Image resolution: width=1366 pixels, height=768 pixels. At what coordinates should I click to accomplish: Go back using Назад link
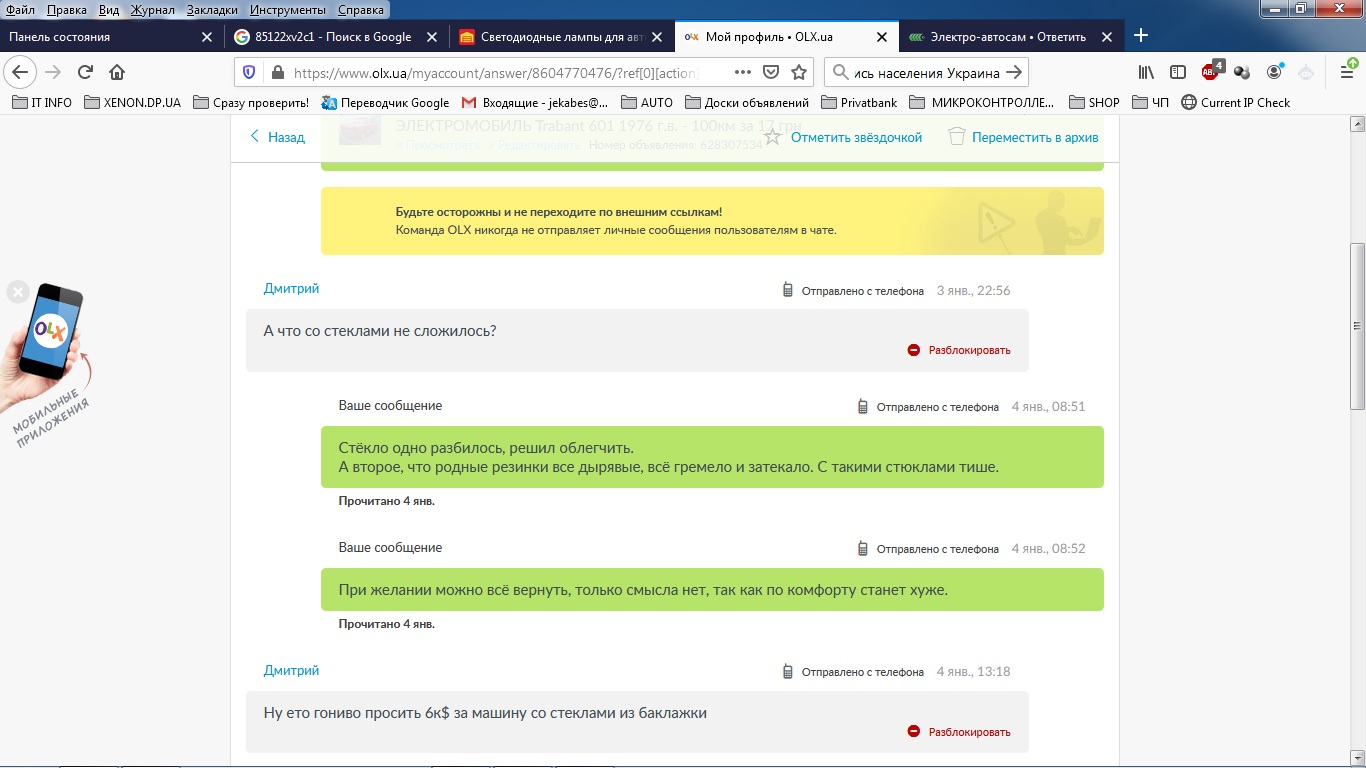(277, 137)
